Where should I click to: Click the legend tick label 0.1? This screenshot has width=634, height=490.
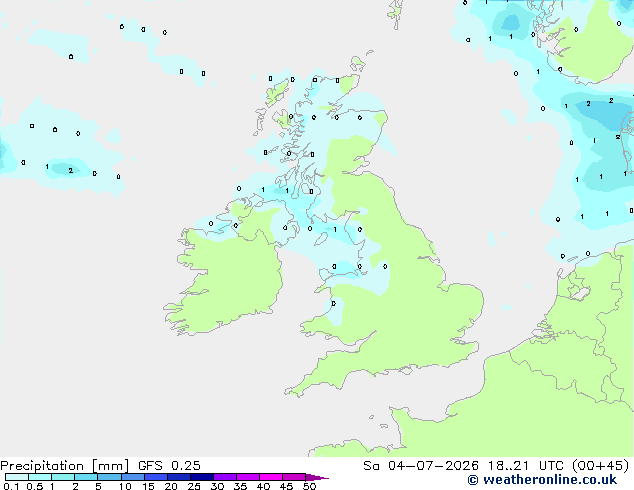coord(11,486)
